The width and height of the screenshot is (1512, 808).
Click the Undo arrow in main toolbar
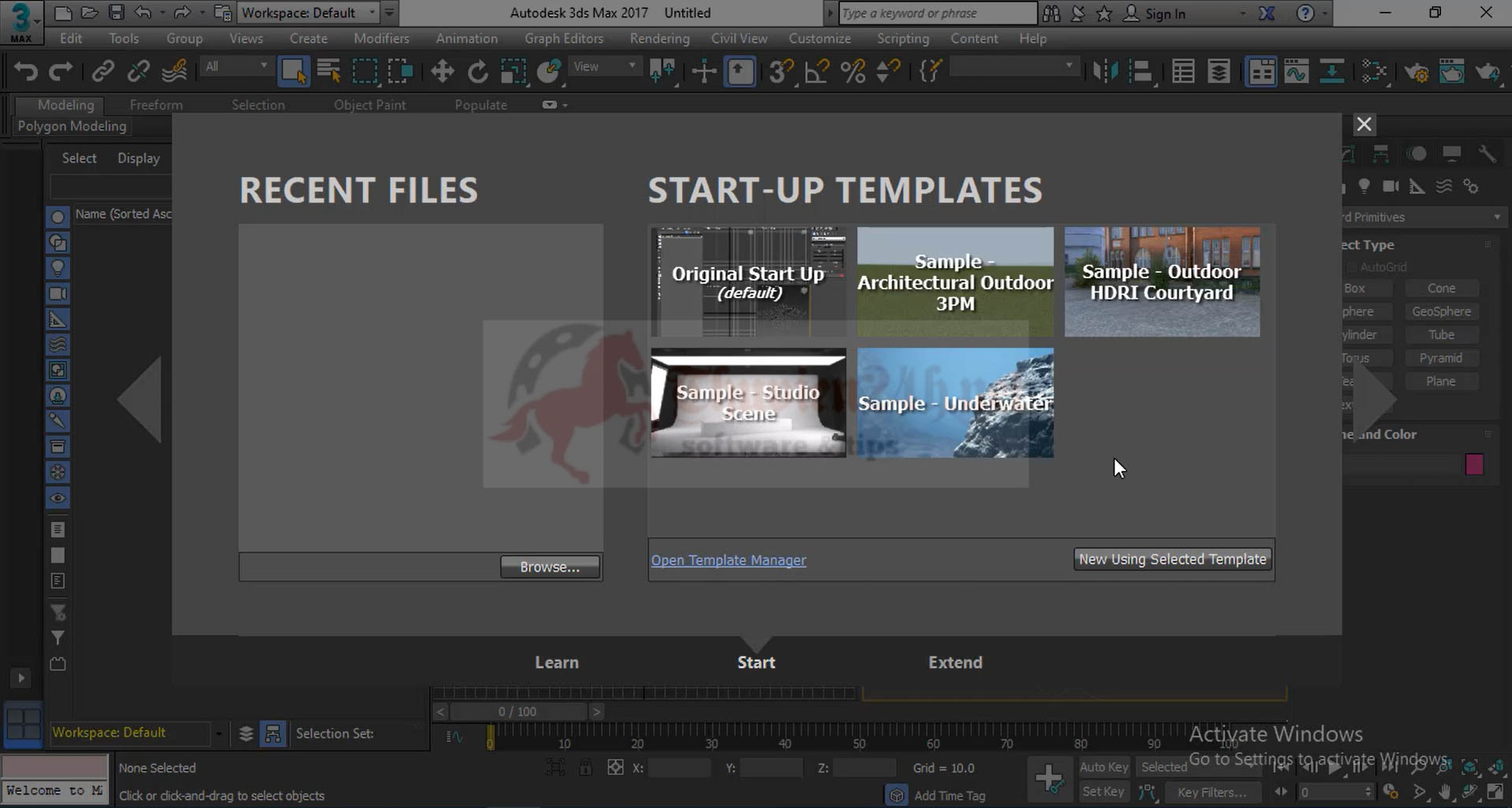26,72
